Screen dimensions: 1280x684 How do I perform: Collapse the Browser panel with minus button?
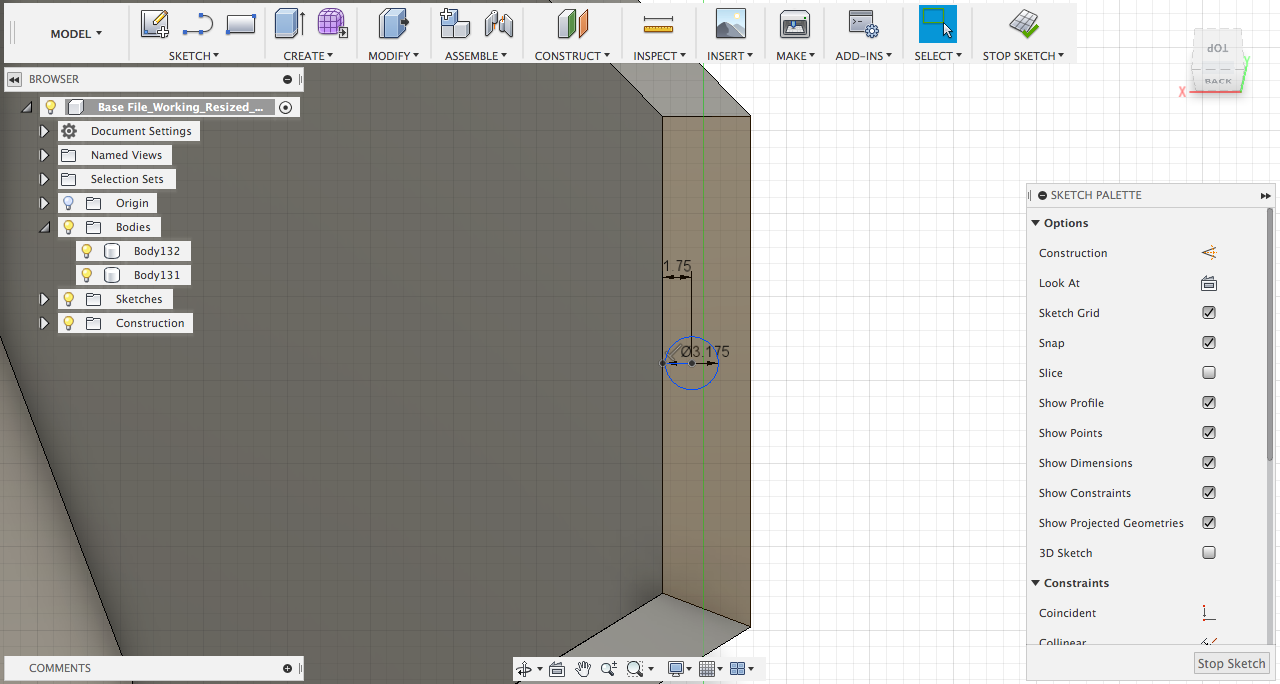288,79
